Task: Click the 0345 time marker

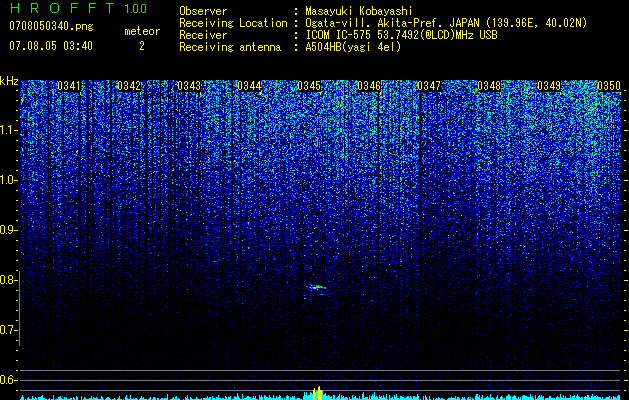Action: pos(309,86)
